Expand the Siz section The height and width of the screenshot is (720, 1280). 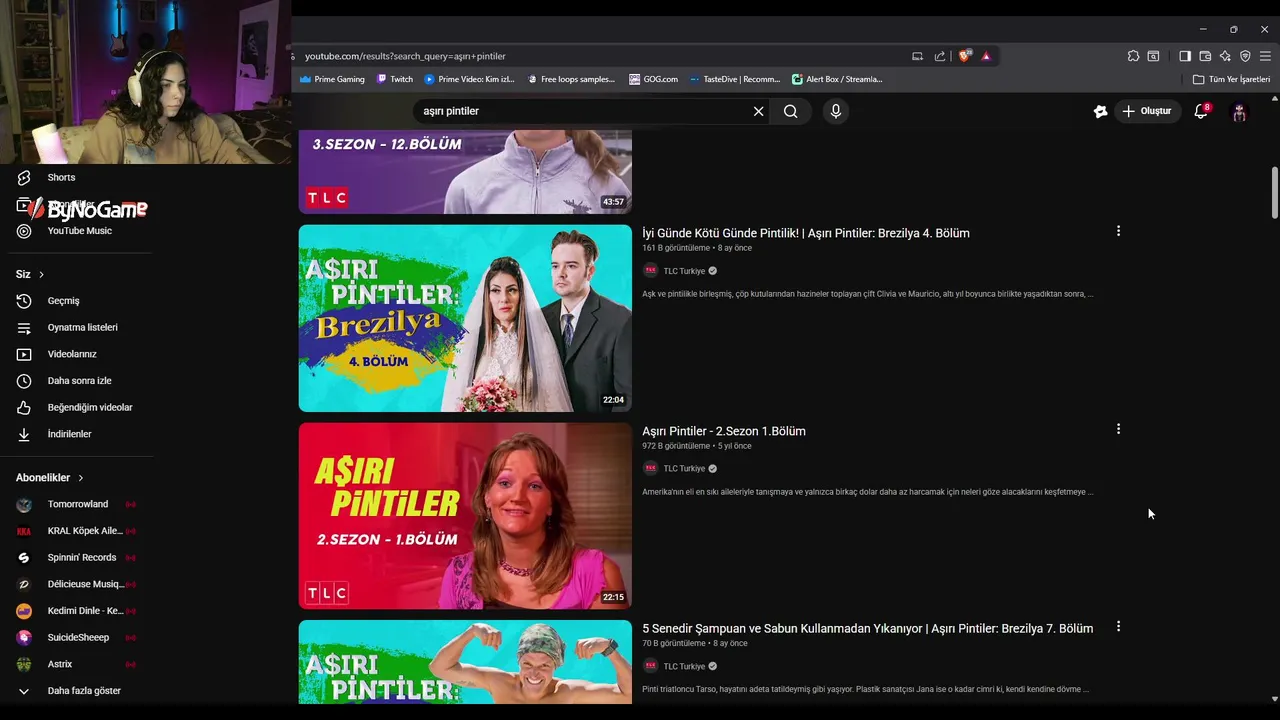pyautogui.click(x=30, y=274)
